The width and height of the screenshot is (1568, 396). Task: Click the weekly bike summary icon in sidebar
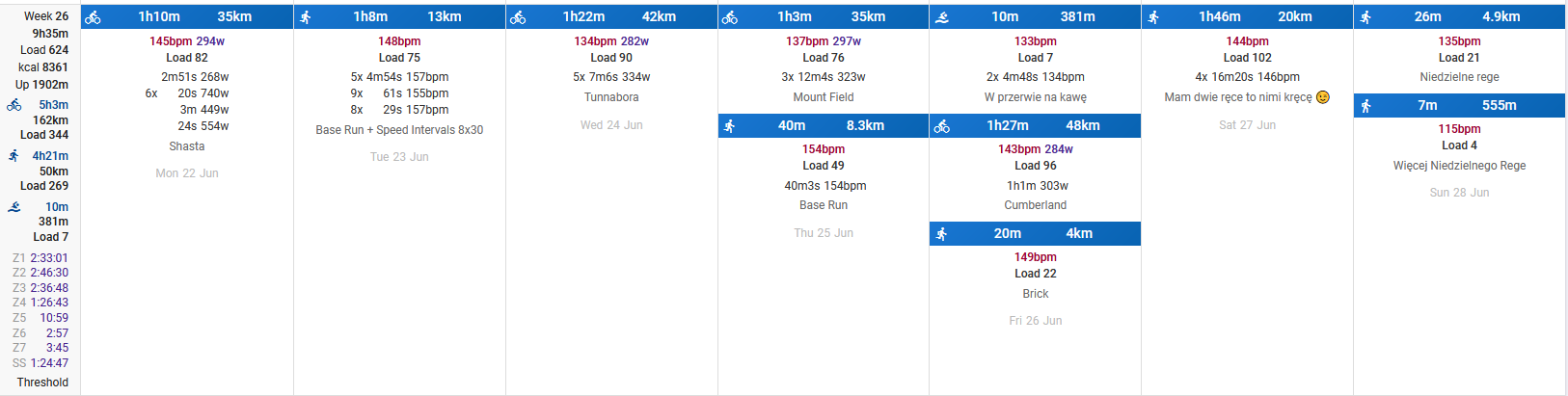[14, 105]
